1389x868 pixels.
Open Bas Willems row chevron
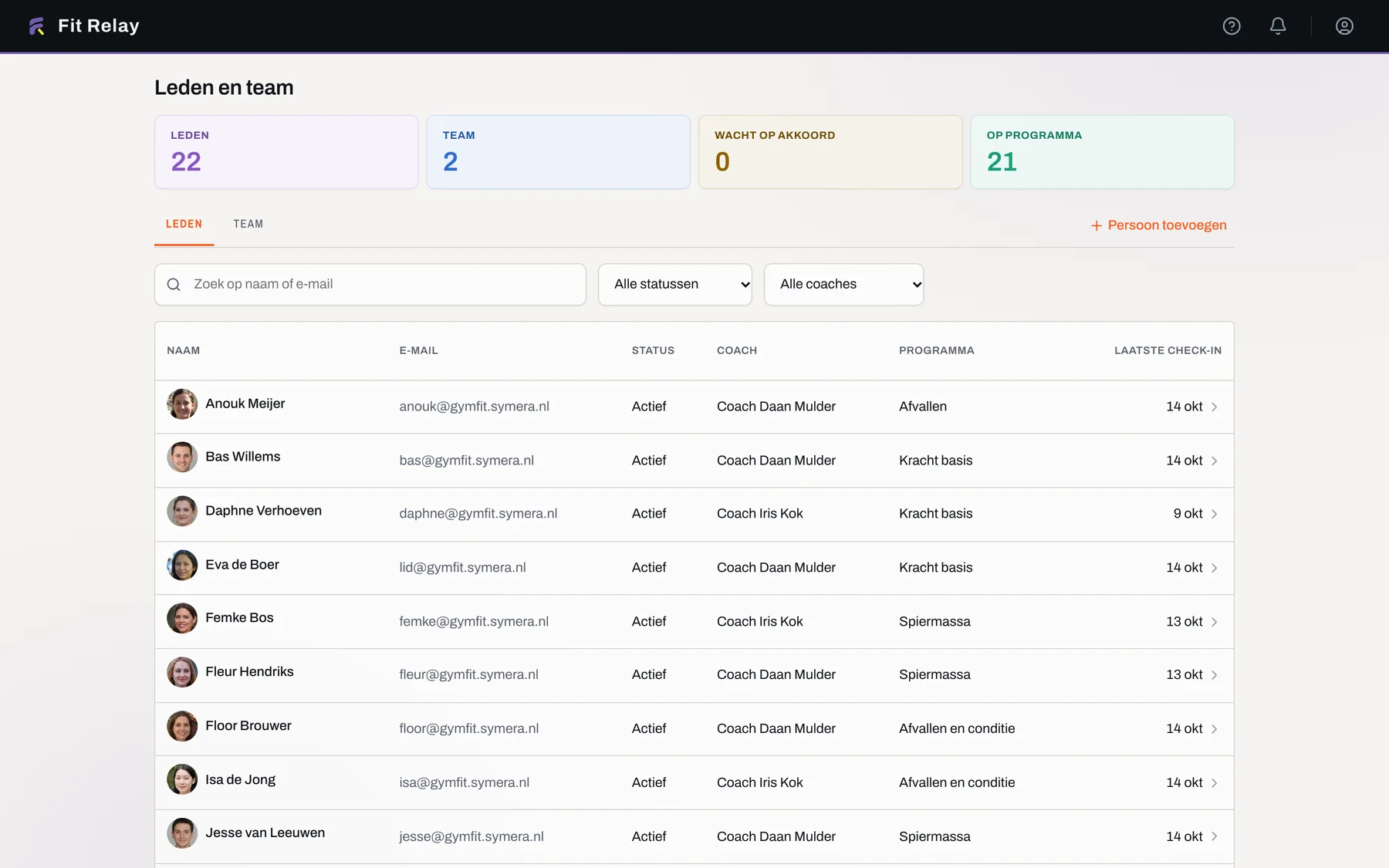point(1214,461)
